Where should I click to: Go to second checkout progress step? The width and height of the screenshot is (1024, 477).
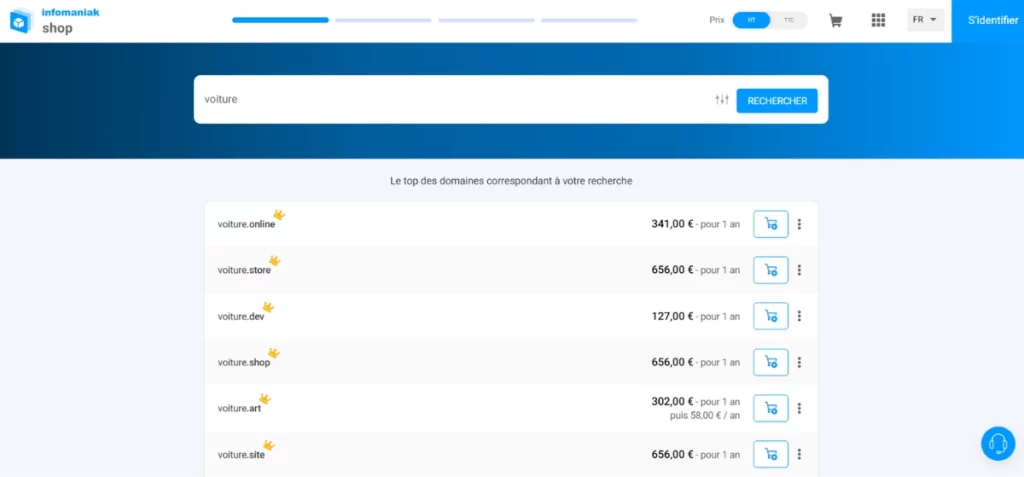pos(383,20)
